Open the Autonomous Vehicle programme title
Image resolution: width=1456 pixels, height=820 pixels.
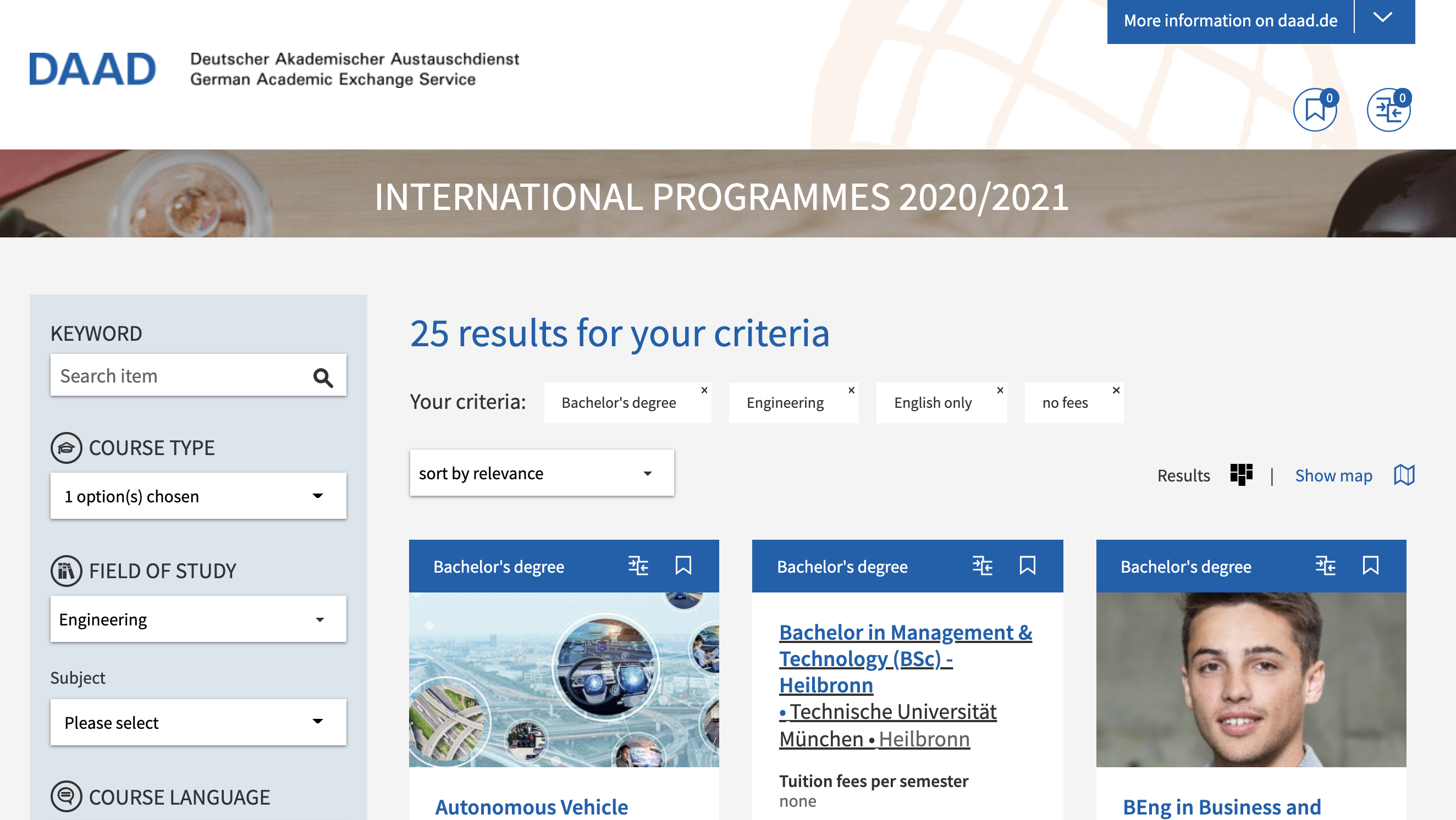pyautogui.click(x=531, y=806)
